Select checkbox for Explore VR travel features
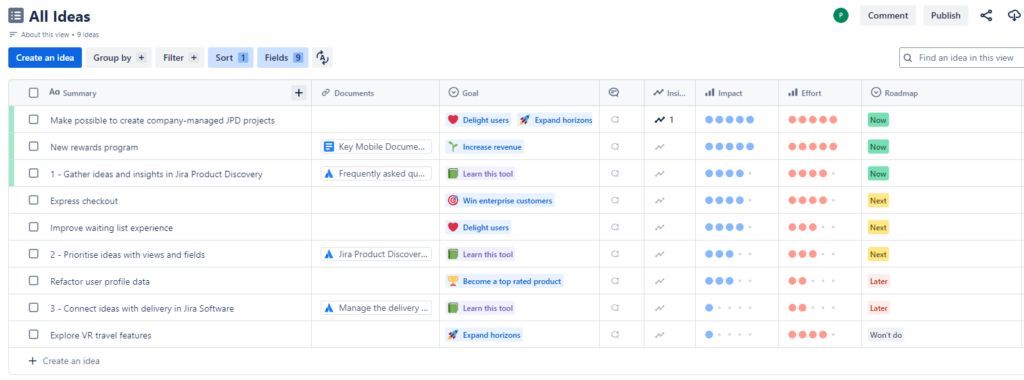The height and width of the screenshot is (380, 1024). (x=33, y=335)
